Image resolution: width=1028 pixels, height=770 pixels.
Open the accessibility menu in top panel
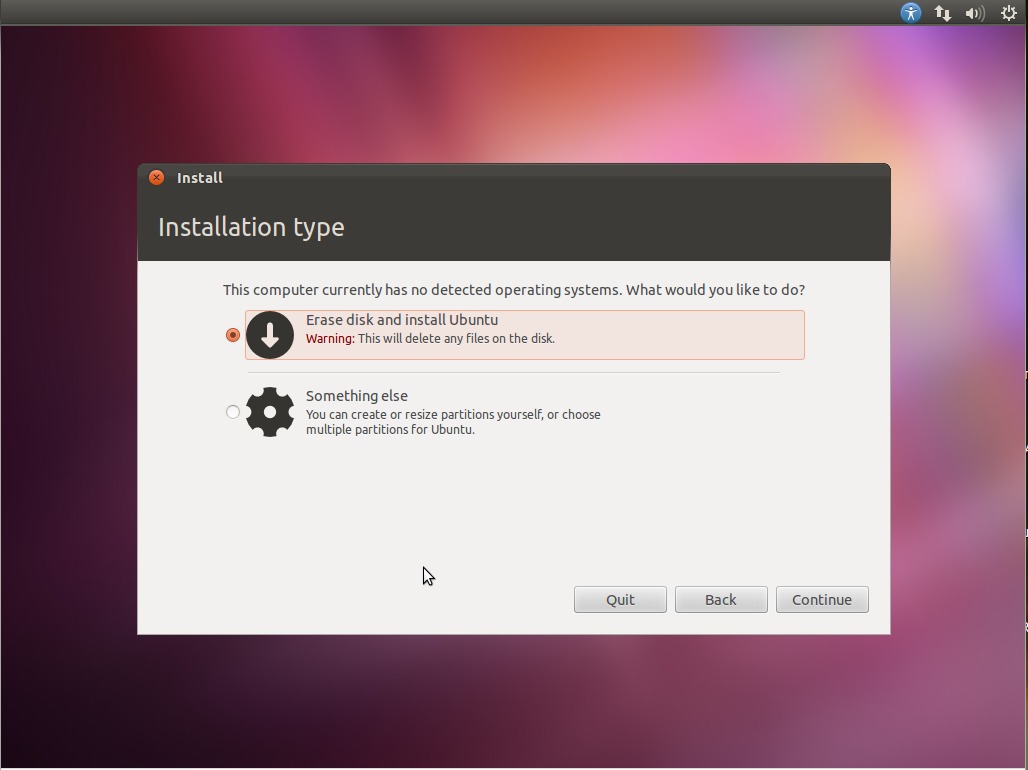[911, 12]
